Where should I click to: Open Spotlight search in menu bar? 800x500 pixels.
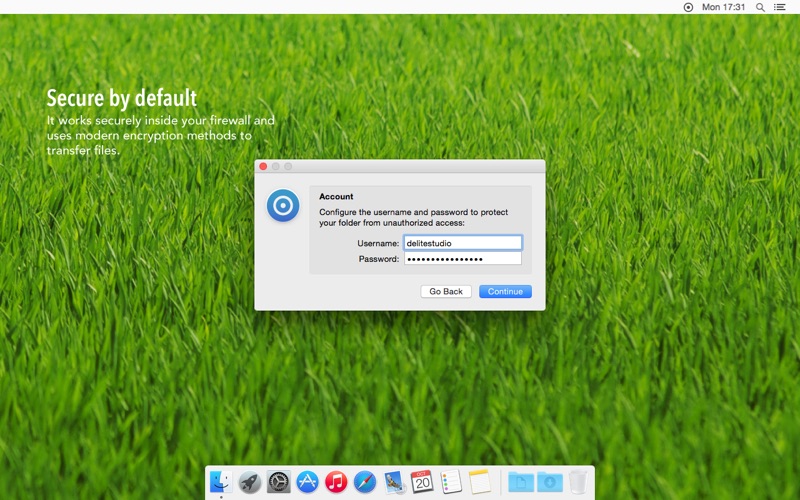[x=760, y=7]
